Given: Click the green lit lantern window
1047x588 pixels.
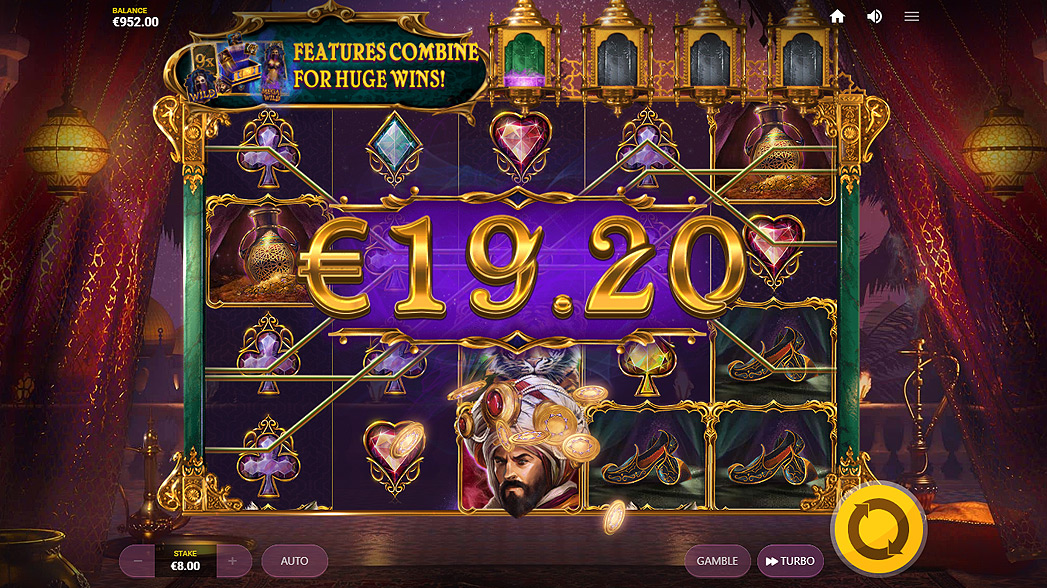Looking at the screenshot, I should click(524, 60).
